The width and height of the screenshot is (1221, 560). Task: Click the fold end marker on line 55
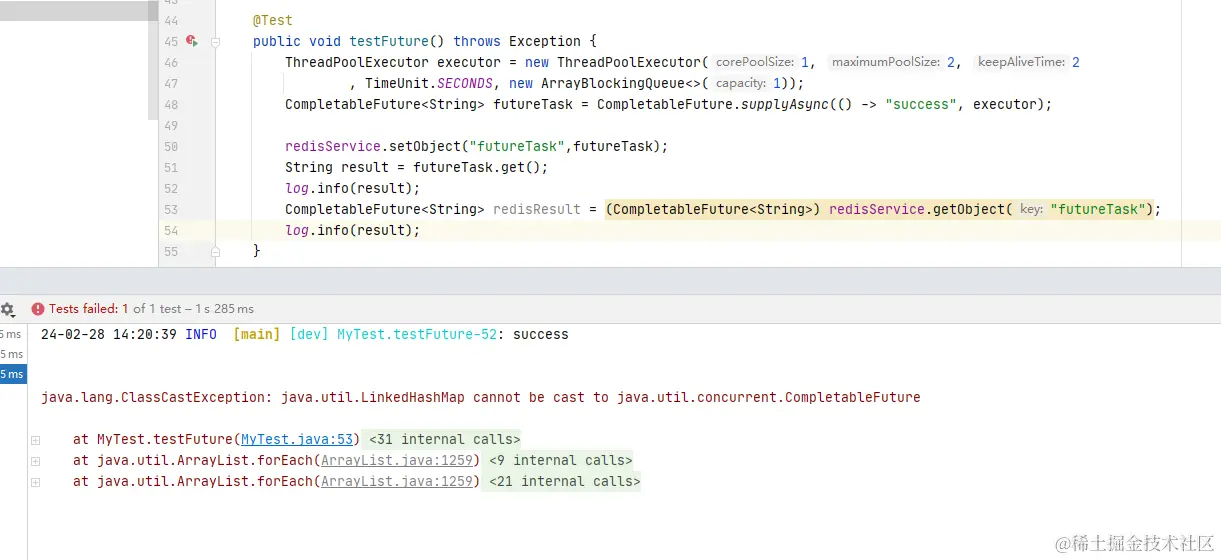point(215,252)
